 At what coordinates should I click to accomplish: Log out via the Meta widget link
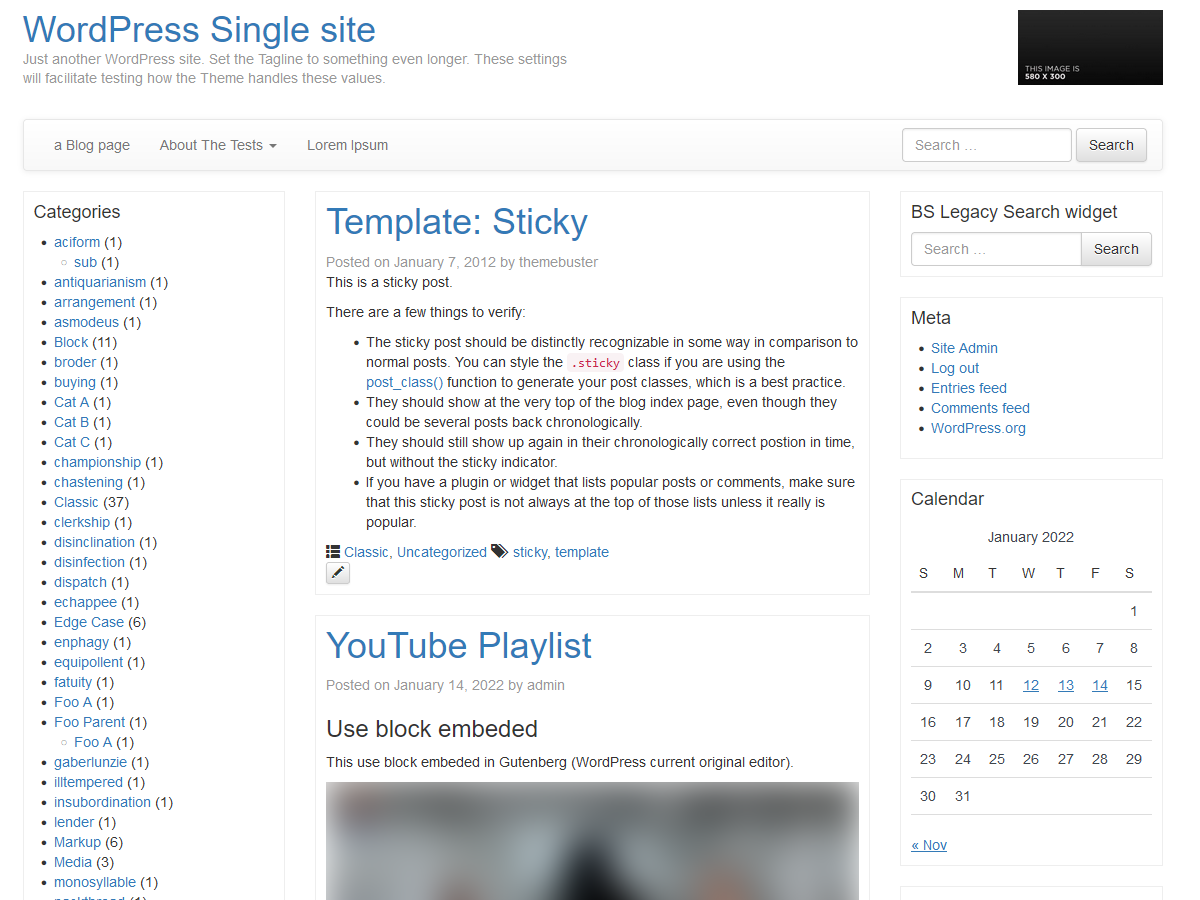954,368
